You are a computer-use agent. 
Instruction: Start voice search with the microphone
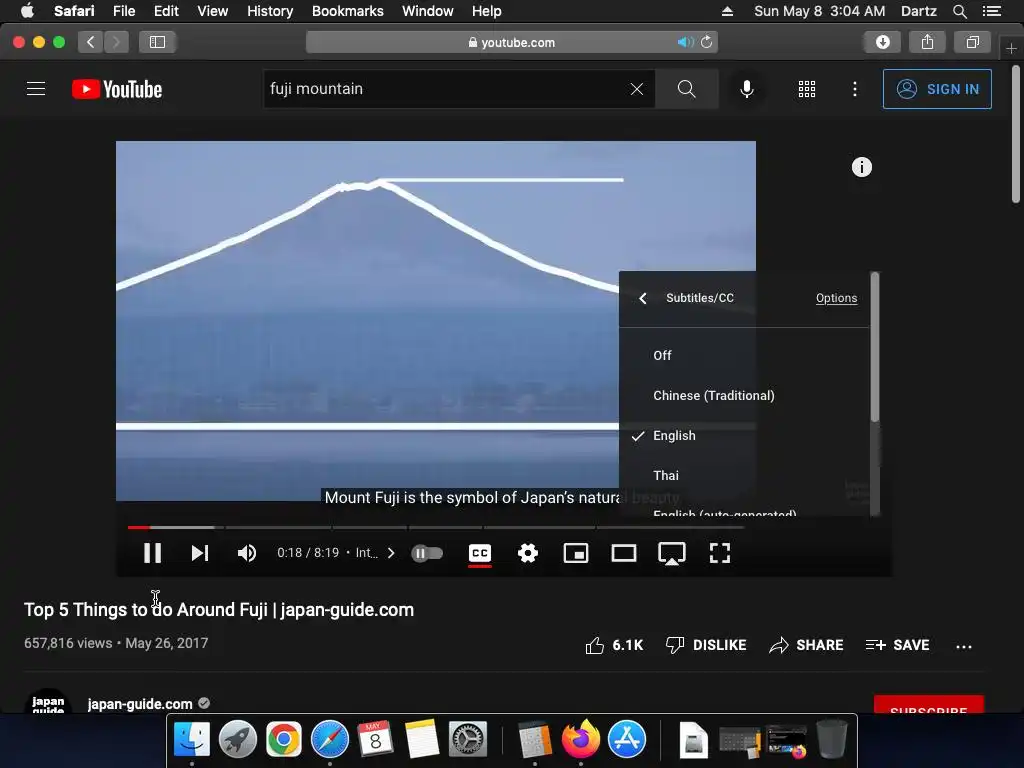746,89
